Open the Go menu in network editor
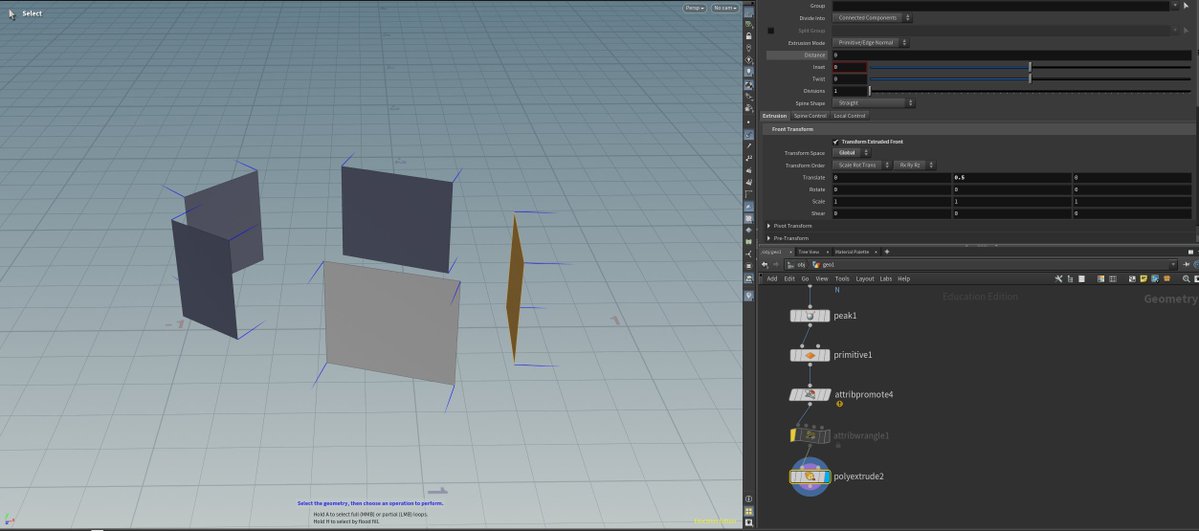Viewport: 1199px width, 531px height. (805, 279)
